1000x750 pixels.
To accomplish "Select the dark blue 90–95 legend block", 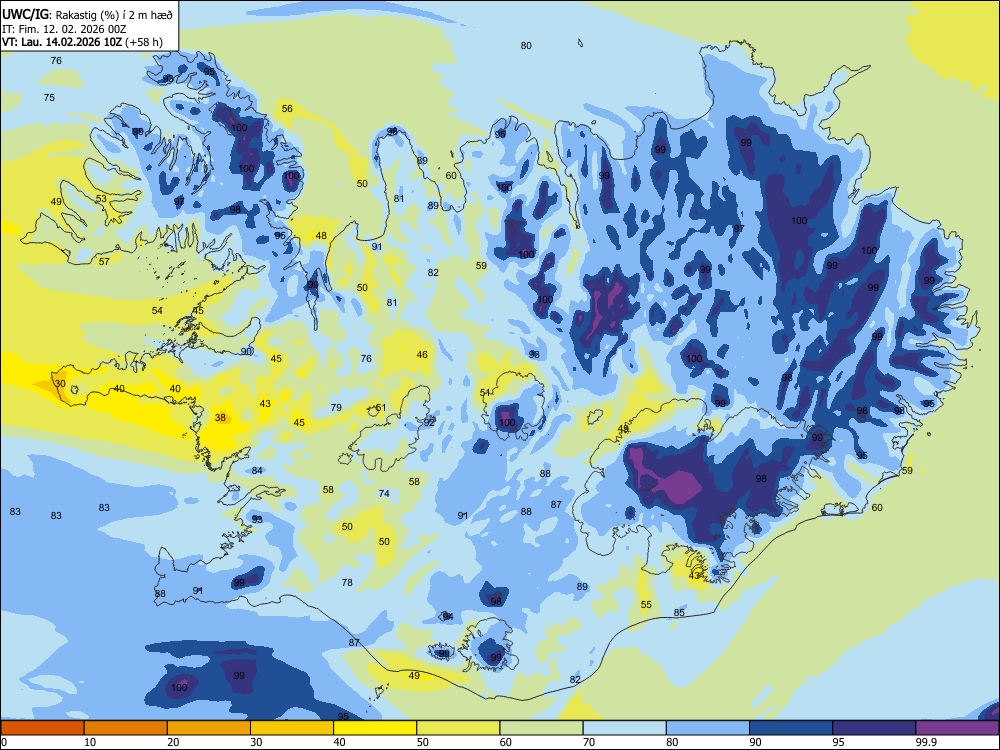I will 791,728.
